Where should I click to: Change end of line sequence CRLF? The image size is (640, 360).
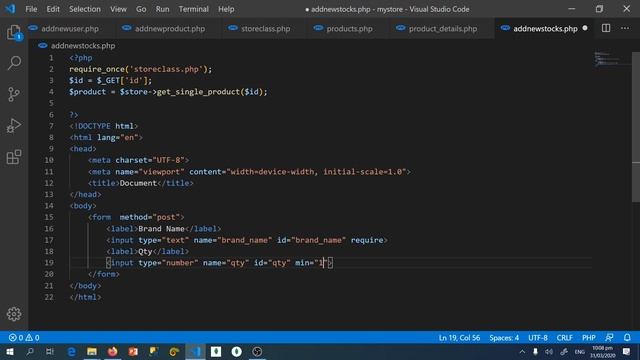564,338
